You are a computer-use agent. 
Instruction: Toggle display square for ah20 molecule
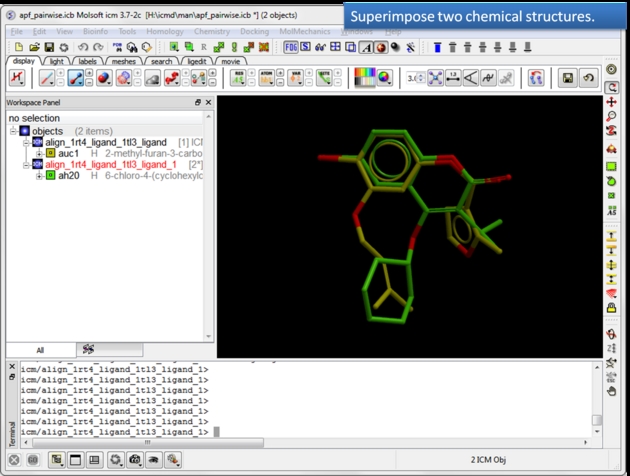50,175
